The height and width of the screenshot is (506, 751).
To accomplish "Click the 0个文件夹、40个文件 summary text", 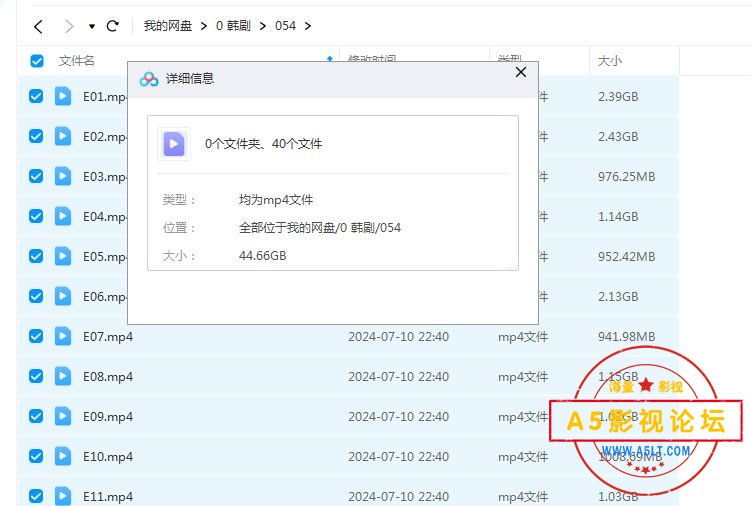I will [x=263, y=144].
